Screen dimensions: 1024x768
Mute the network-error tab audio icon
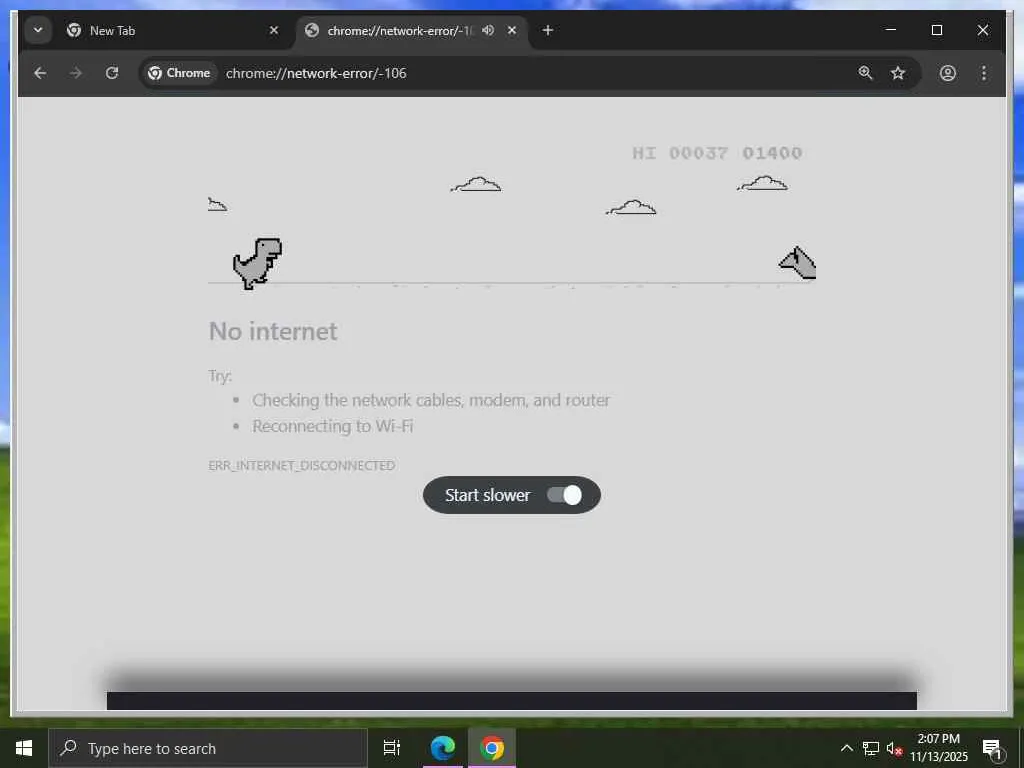tap(488, 30)
